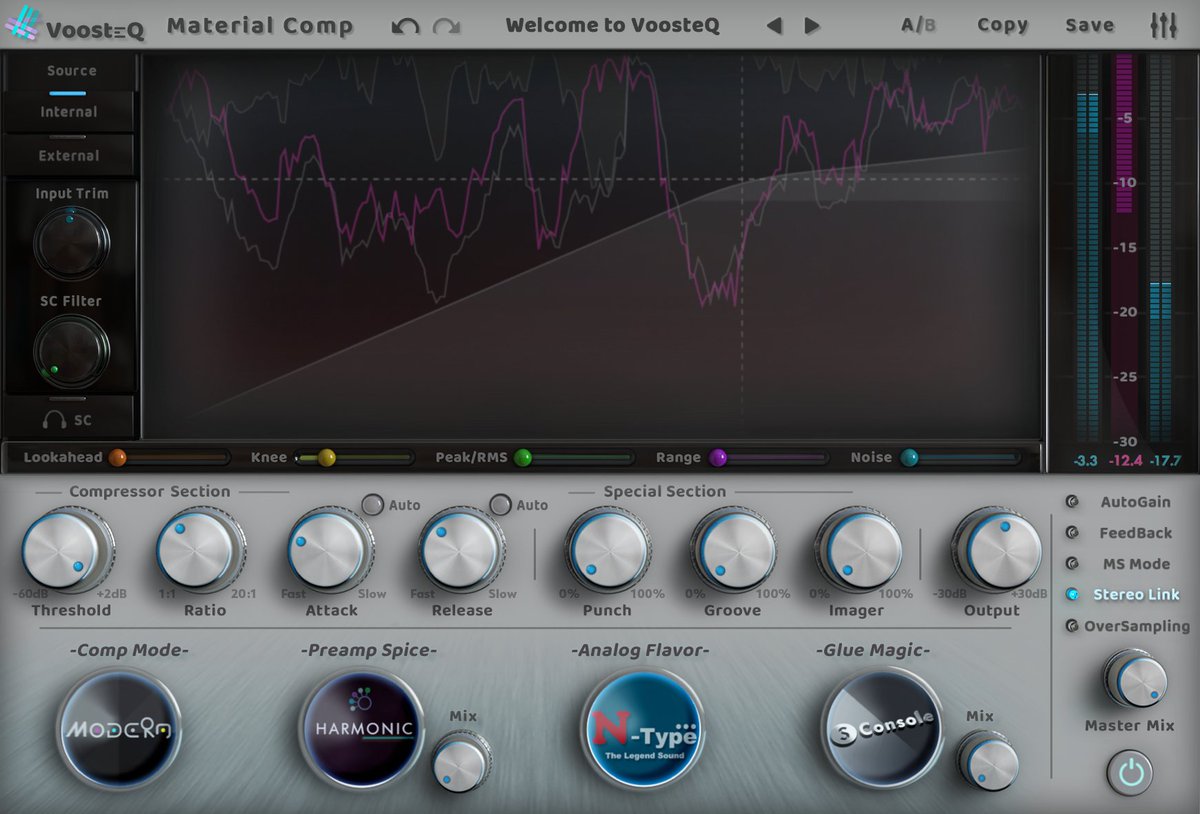Adjust the Peak/RMS slider
Screen dimensions: 1200x814
click(x=575, y=458)
